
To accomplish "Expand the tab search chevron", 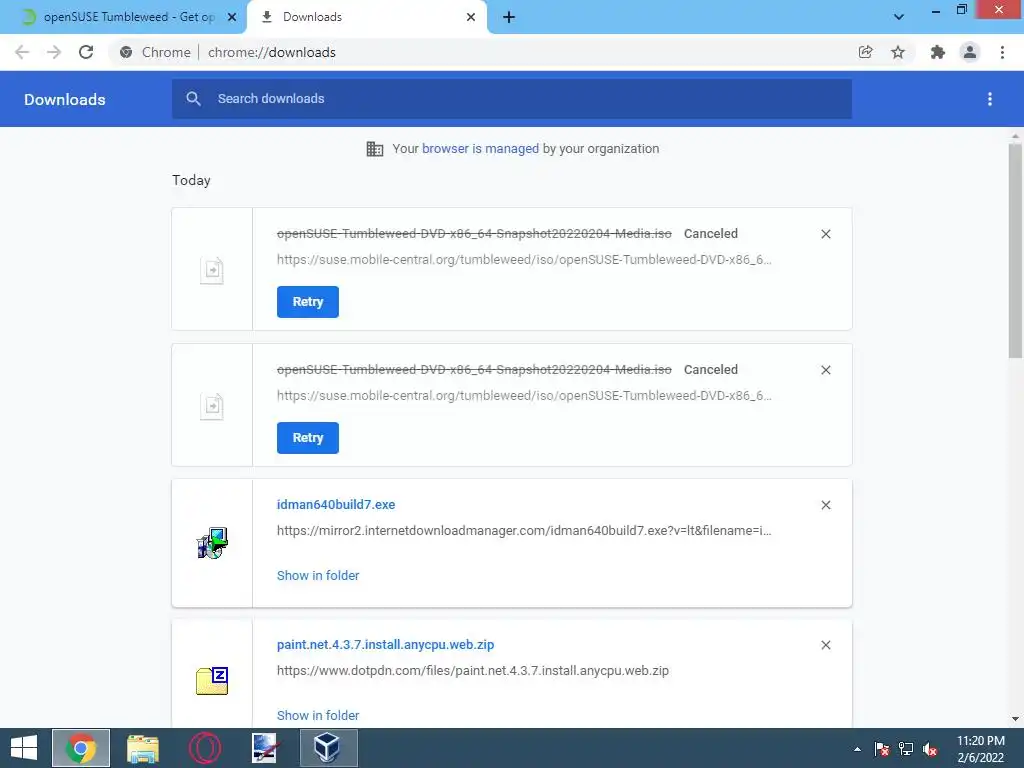I will click(x=899, y=17).
